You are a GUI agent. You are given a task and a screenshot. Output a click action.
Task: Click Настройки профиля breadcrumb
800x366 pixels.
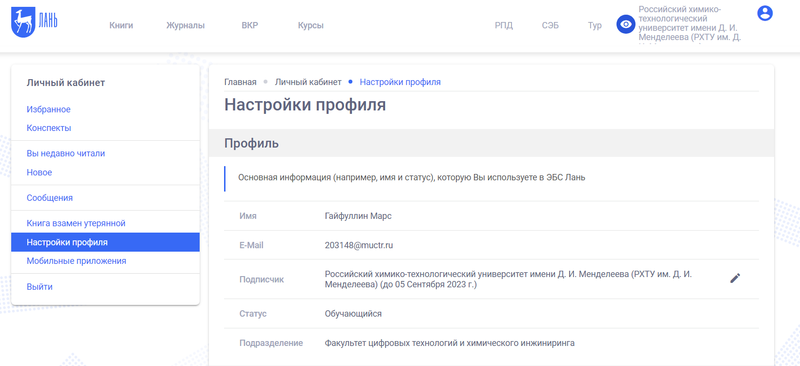coord(400,82)
